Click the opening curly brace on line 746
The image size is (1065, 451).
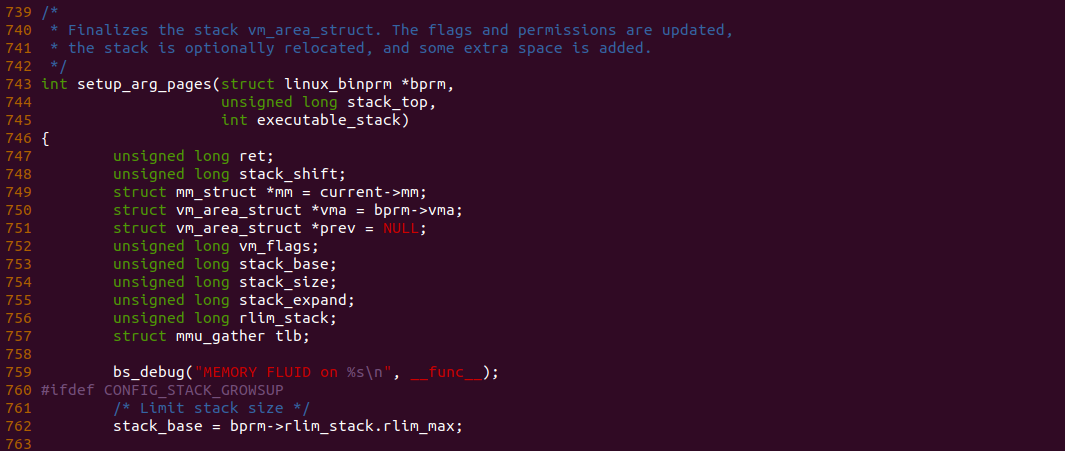pos(46,138)
